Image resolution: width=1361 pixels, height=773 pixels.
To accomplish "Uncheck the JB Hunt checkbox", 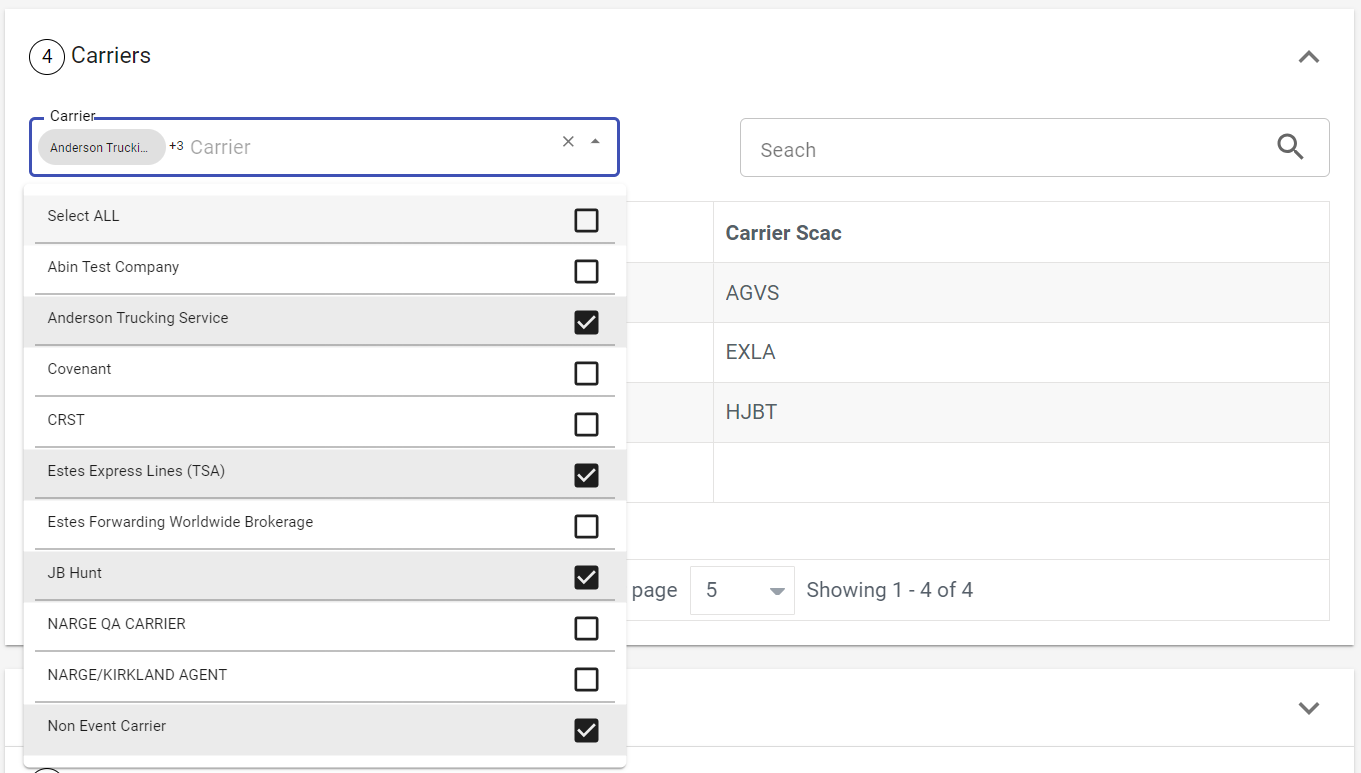I will click(586, 577).
